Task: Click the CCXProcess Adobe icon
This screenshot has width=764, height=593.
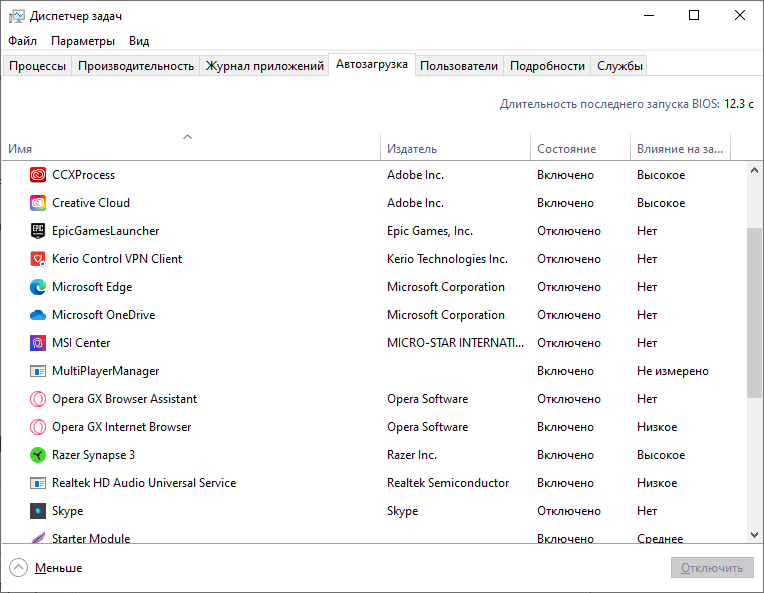Action: (38, 175)
